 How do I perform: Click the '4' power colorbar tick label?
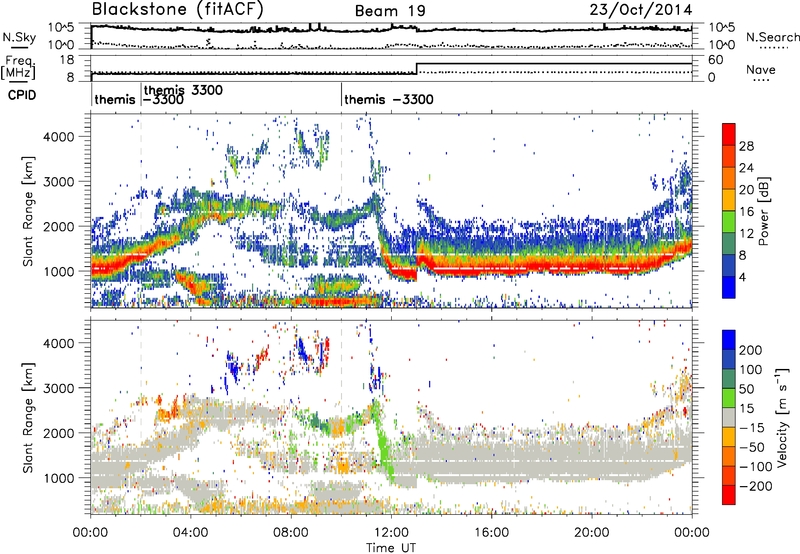[743, 278]
